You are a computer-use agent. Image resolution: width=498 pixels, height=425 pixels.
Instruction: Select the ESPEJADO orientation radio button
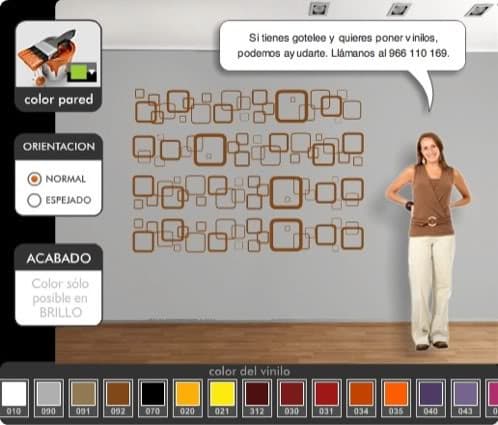(x=34, y=200)
